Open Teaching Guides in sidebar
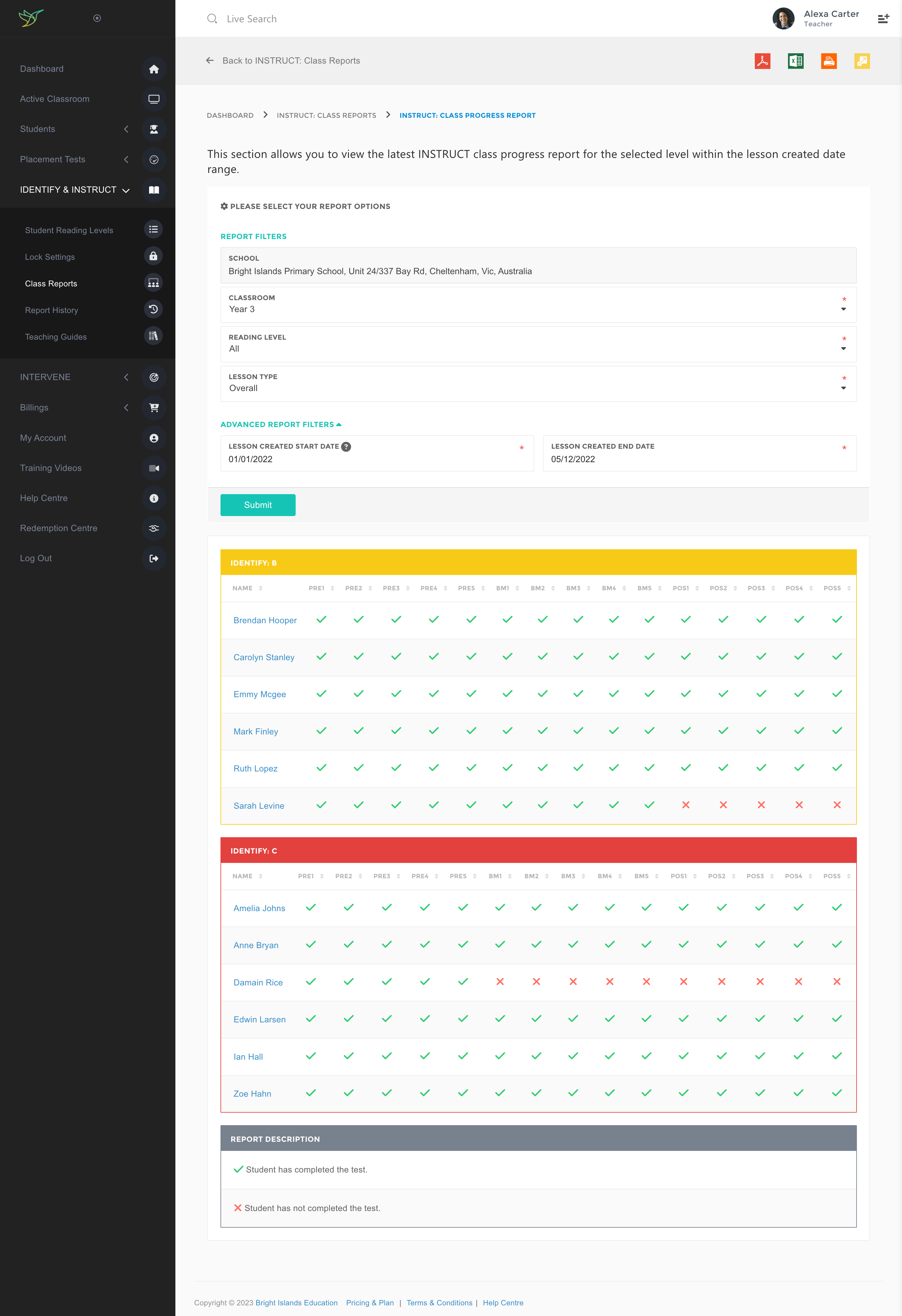Viewport: 902px width, 1316px height. pos(56,336)
